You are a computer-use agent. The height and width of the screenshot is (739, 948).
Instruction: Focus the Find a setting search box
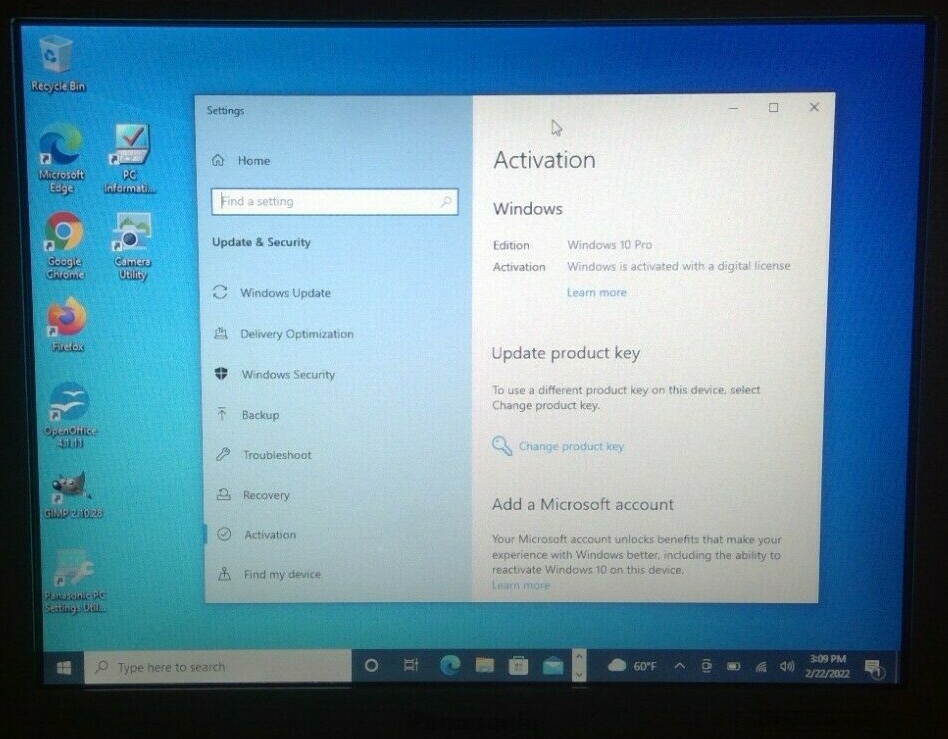(x=334, y=201)
